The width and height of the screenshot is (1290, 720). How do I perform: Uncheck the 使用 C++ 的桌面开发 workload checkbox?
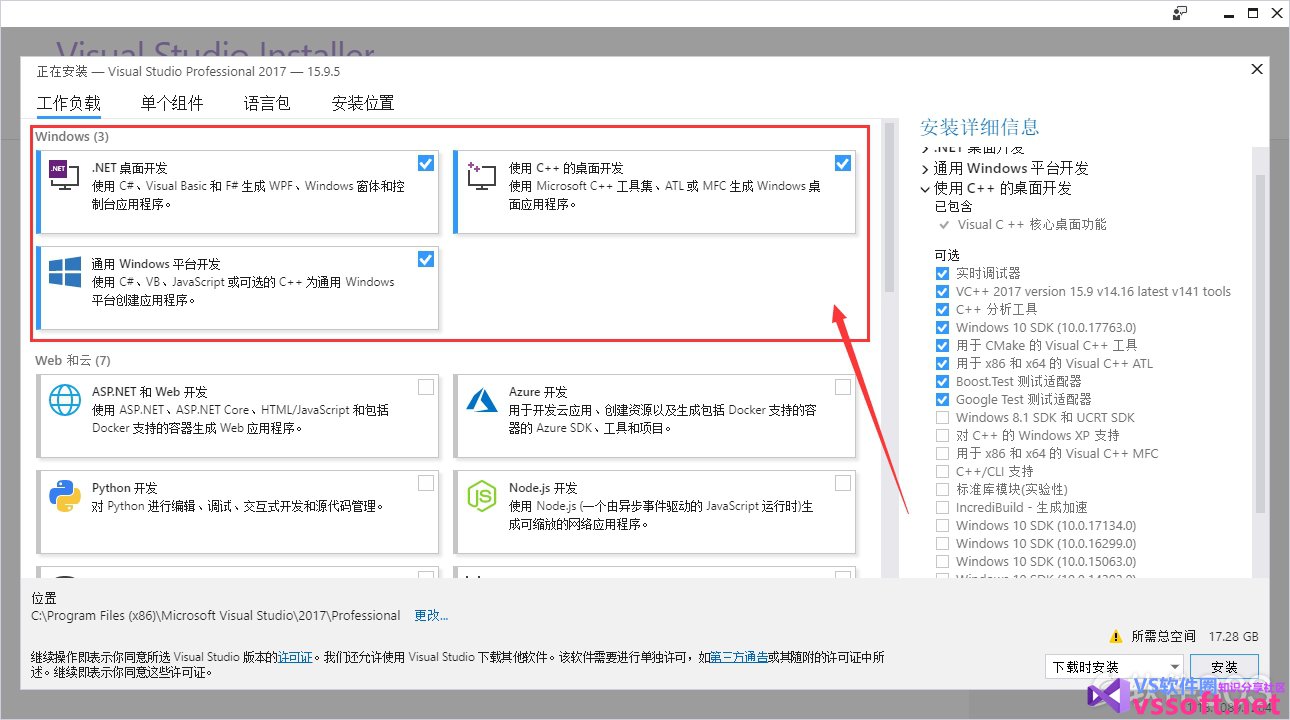(843, 163)
